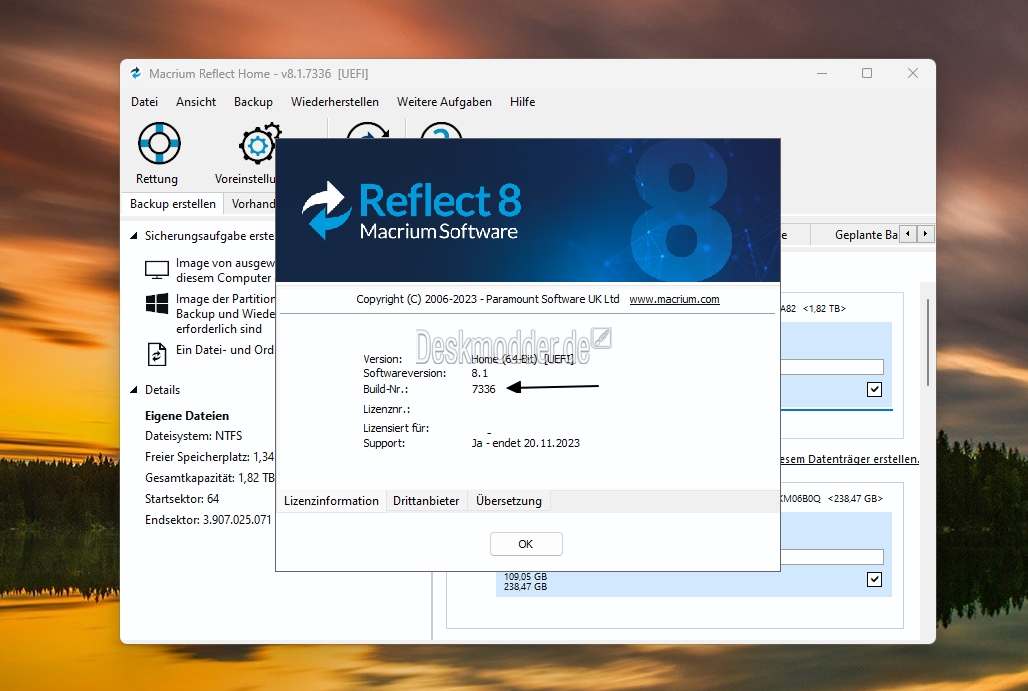This screenshot has height=691, width=1028.
Task: Click 'Startsektor: 64' detail line
Action: (182, 499)
